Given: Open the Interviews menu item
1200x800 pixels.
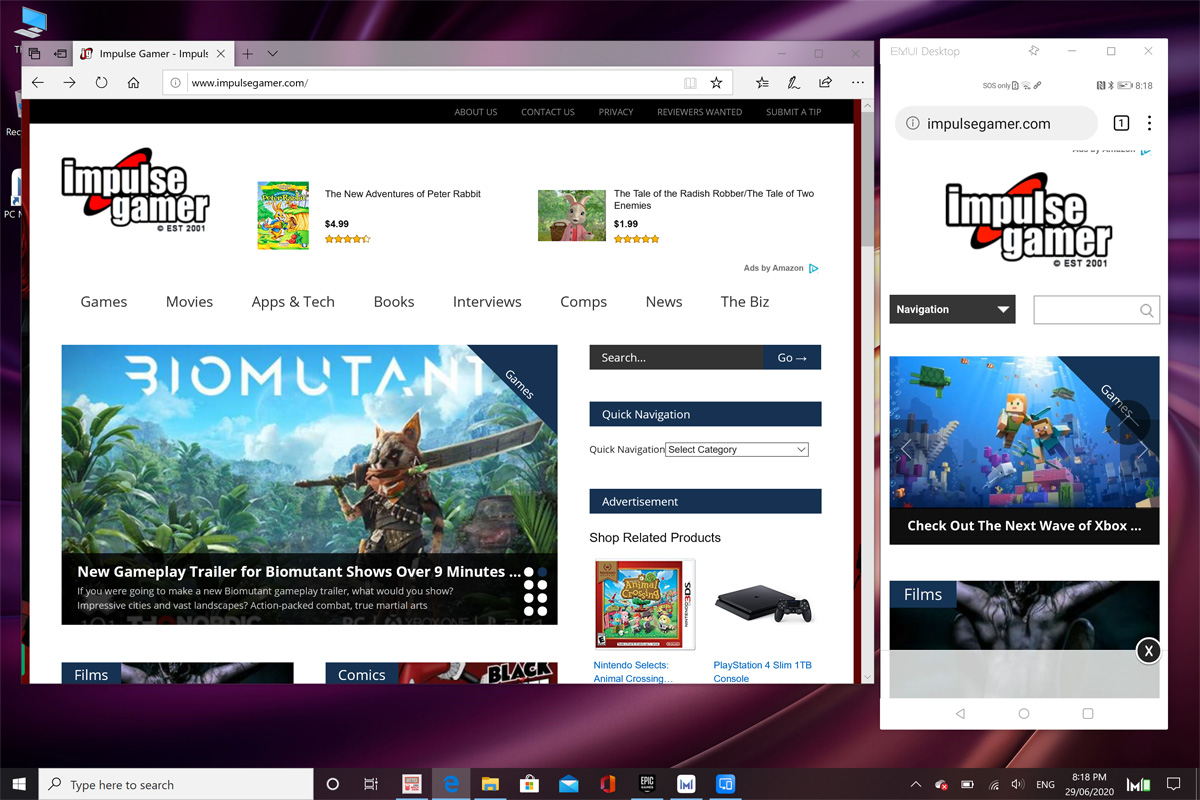Looking at the screenshot, I should [487, 301].
